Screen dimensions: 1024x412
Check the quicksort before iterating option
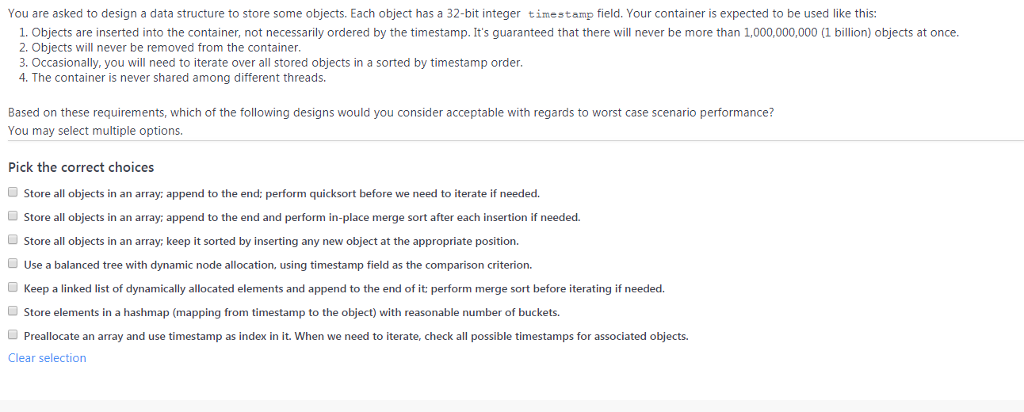pos(12,192)
